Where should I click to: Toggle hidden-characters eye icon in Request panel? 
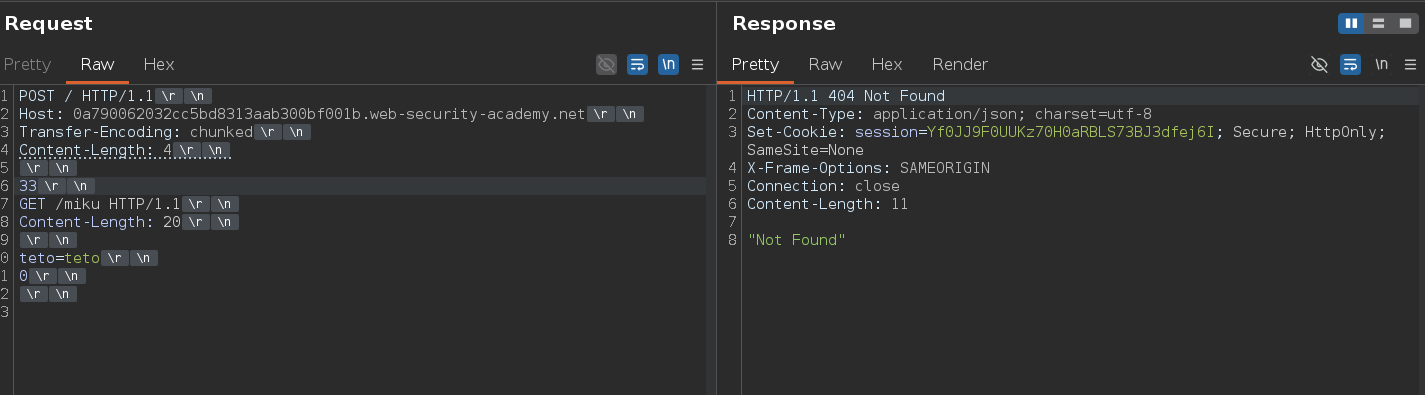point(606,65)
